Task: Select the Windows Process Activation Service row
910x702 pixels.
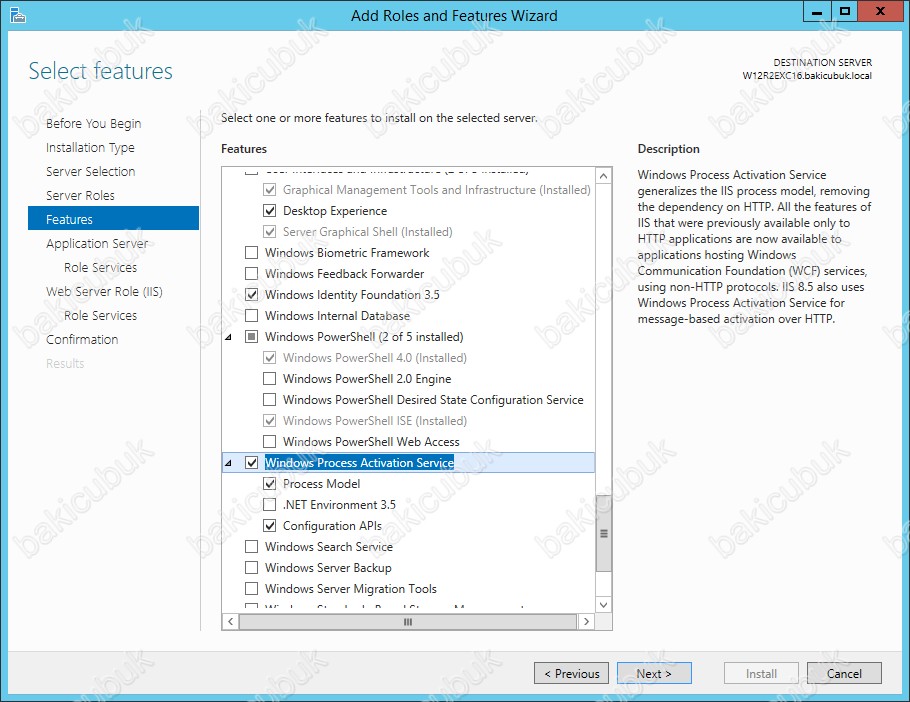Action: (409, 462)
